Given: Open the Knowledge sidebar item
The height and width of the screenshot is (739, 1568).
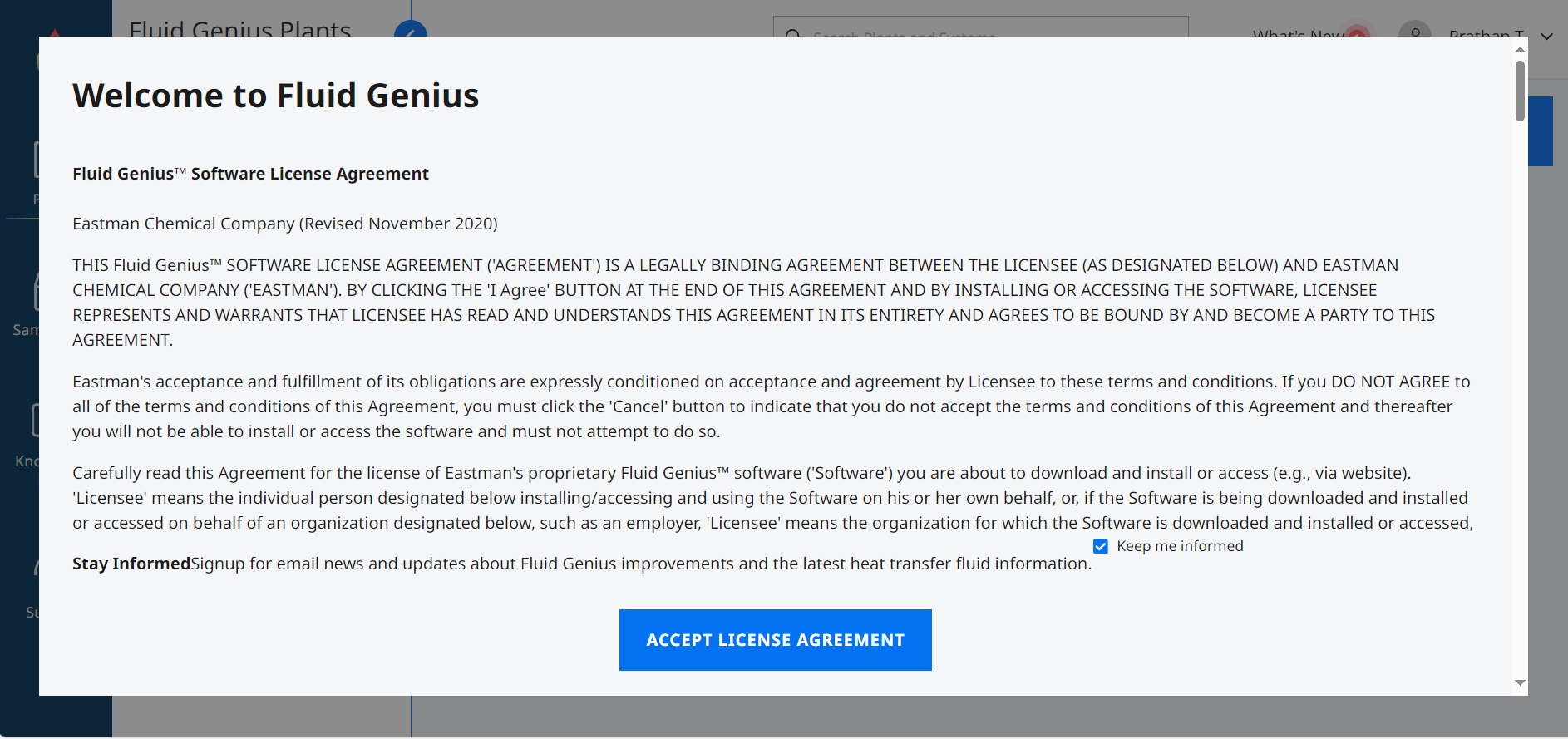Looking at the screenshot, I should pos(27,461).
